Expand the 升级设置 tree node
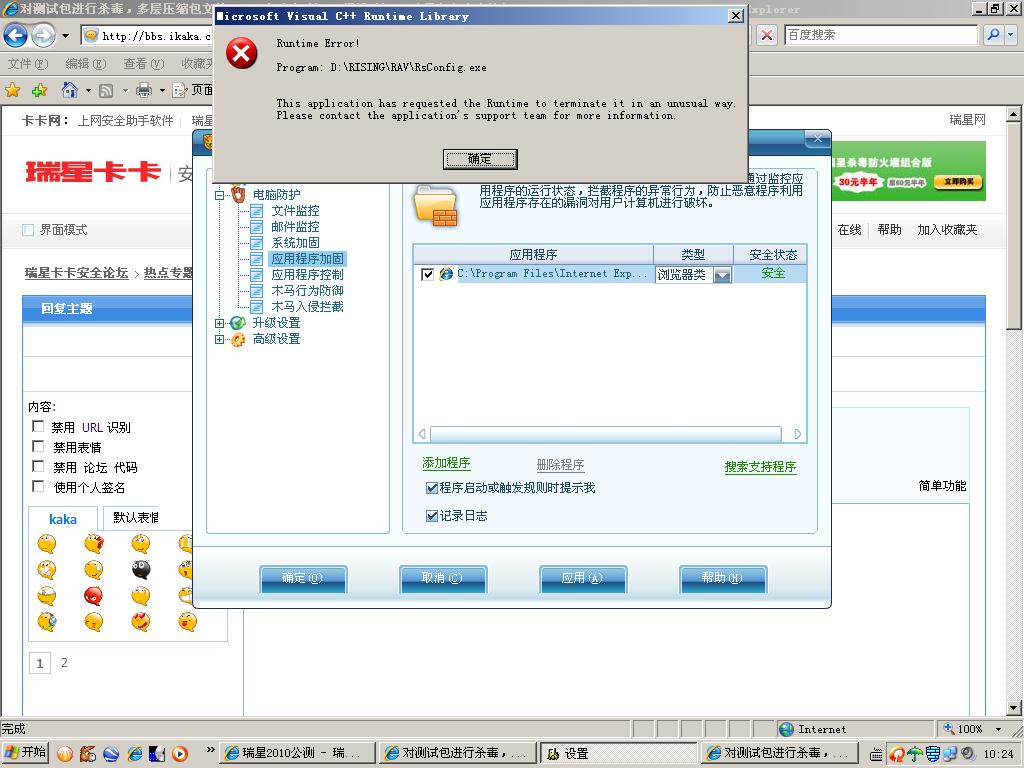 220,323
